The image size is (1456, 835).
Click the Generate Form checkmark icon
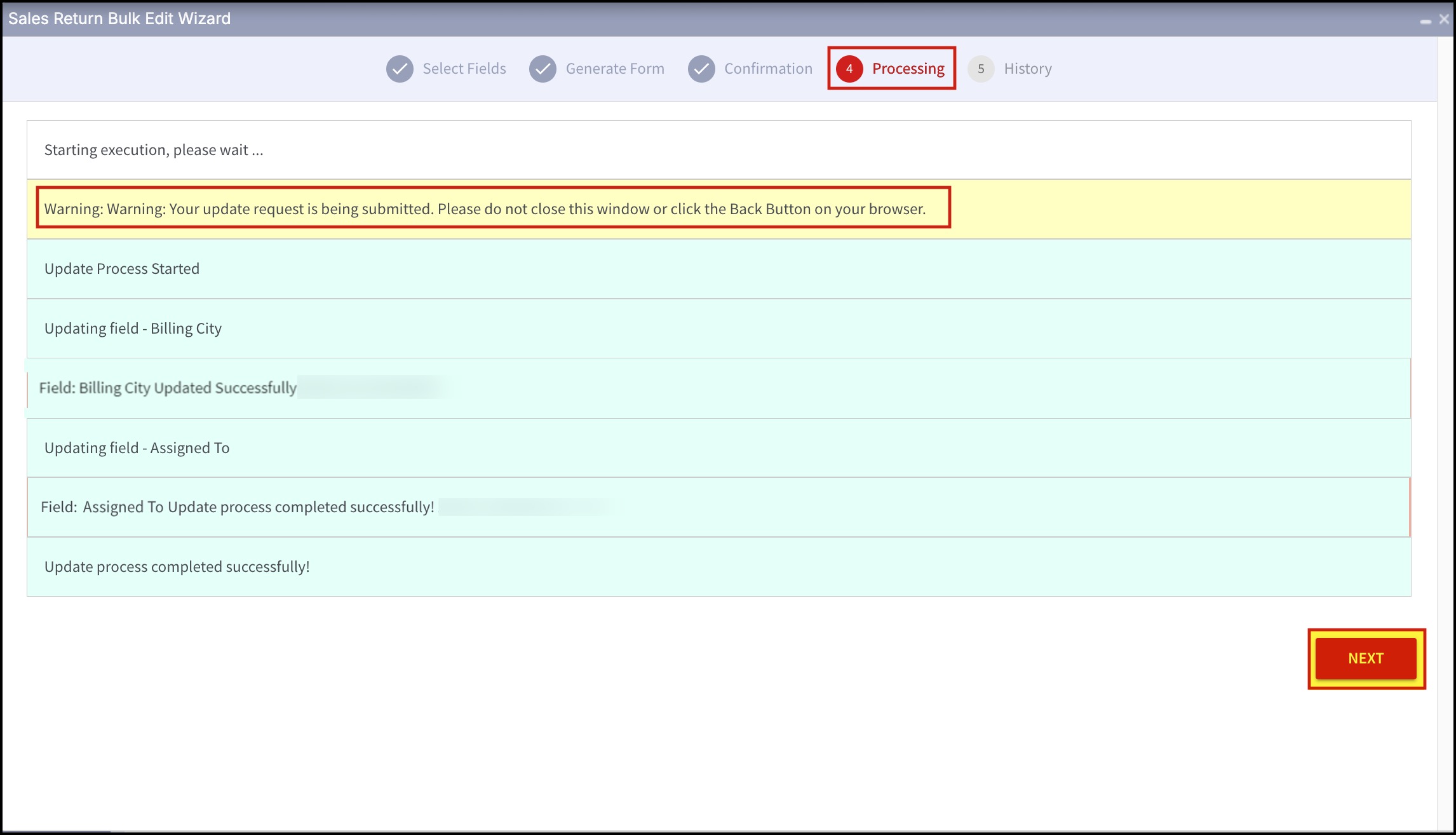tap(543, 69)
